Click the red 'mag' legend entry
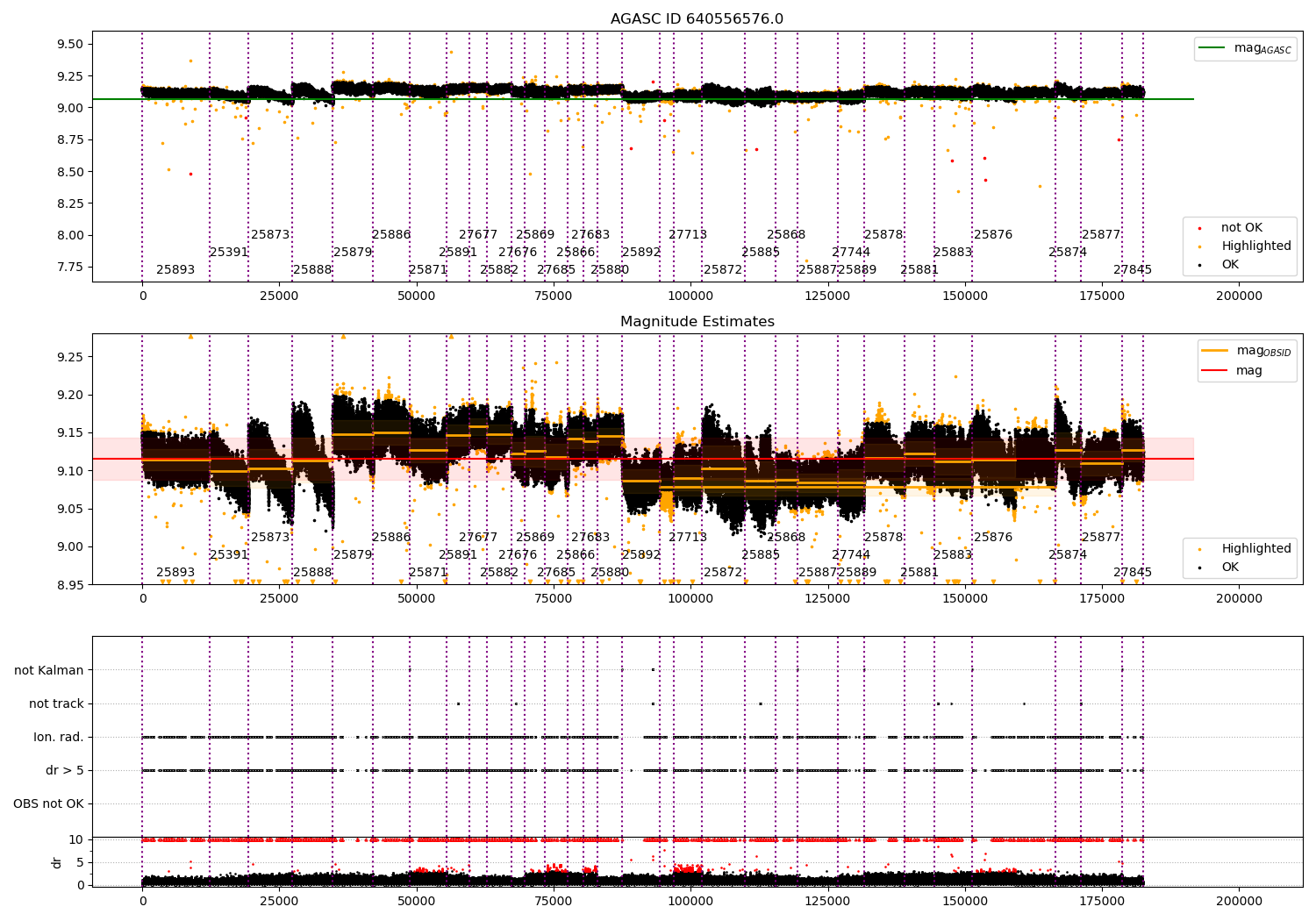This screenshot has width=1316, height=921. [x=1233, y=371]
